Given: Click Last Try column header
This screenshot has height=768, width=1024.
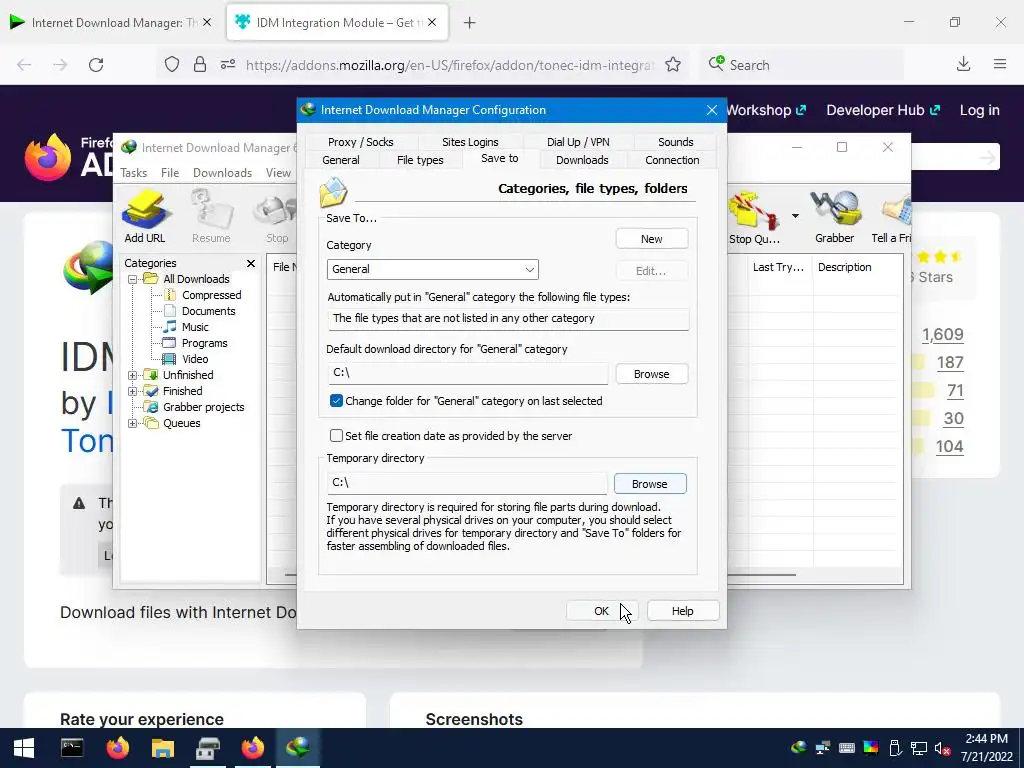Looking at the screenshot, I should pyautogui.click(x=778, y=267).
